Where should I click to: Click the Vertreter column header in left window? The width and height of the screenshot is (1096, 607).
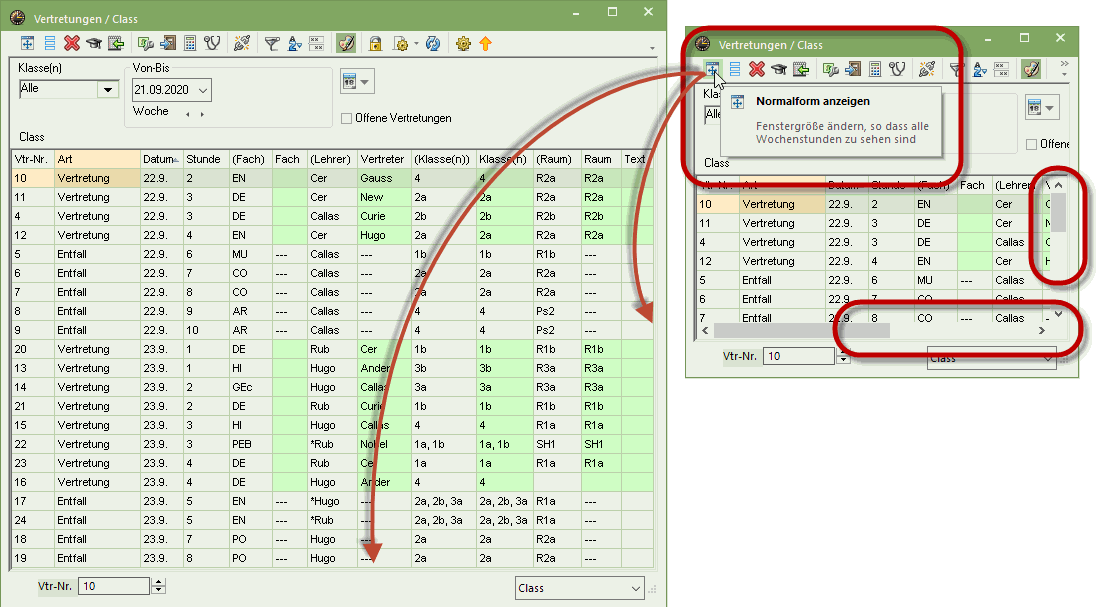click(384, 159)
